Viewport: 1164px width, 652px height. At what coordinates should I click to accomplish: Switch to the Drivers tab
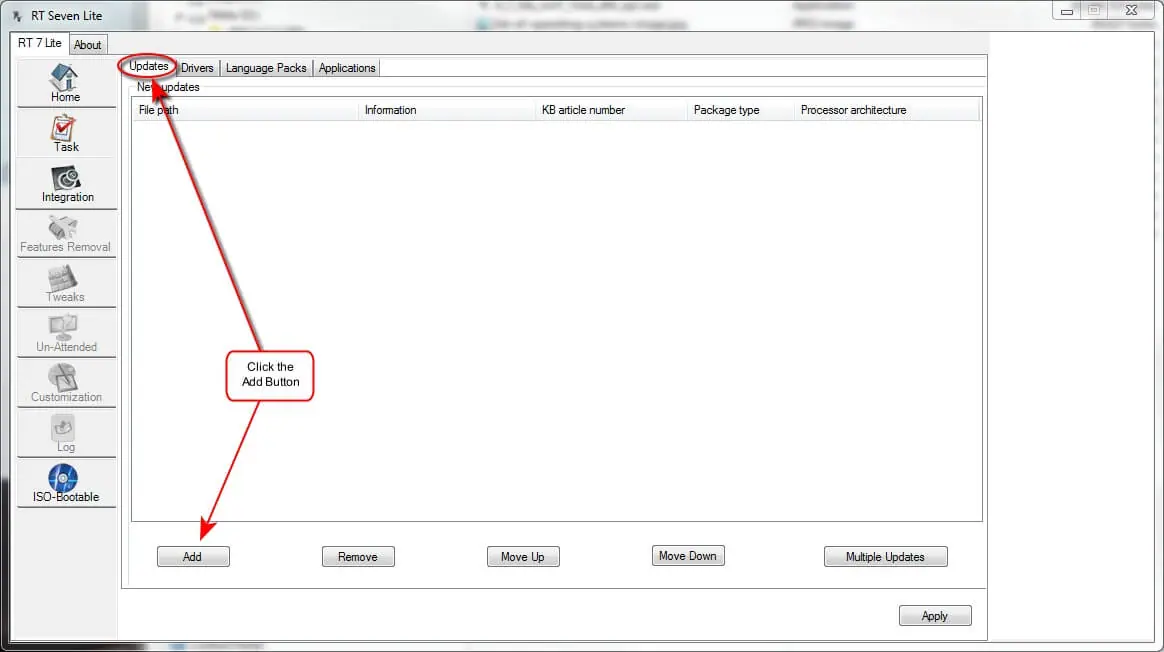point(197,68)
